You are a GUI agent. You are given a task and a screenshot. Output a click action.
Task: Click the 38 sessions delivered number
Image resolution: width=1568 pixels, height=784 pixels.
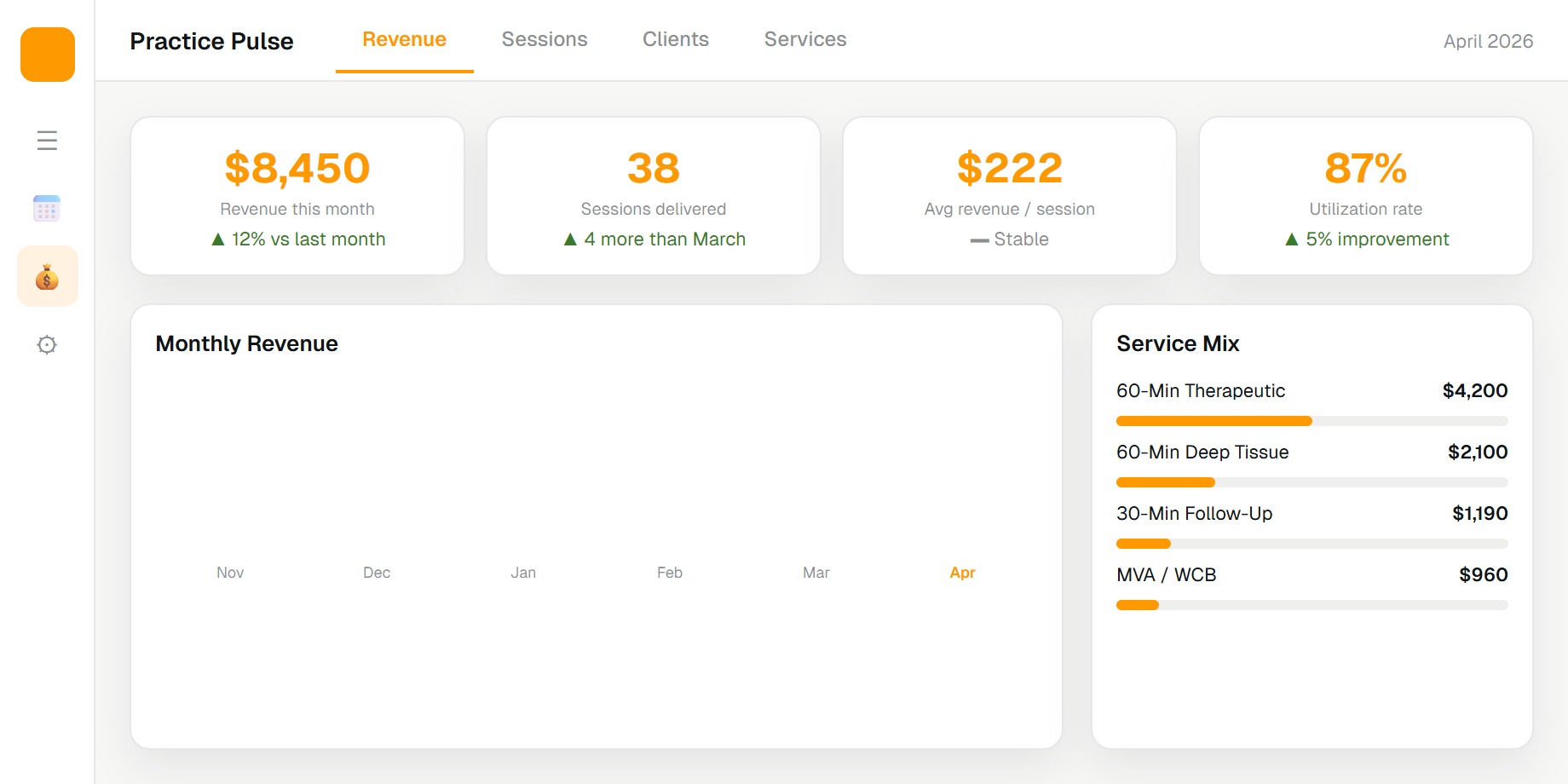(x=654, y=168)
